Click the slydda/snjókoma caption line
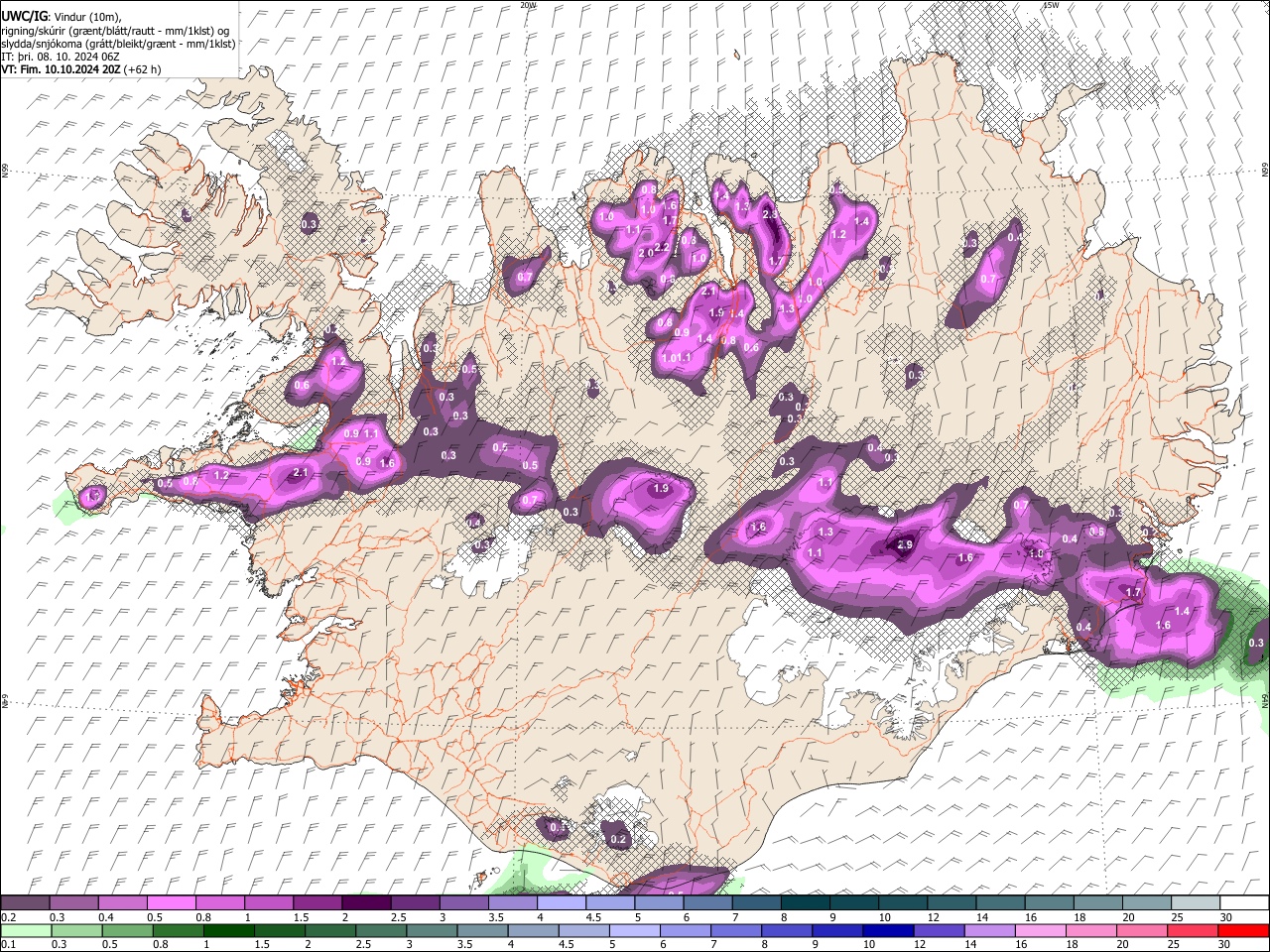This screenshot has width=1270, height=952. (118, 44)
